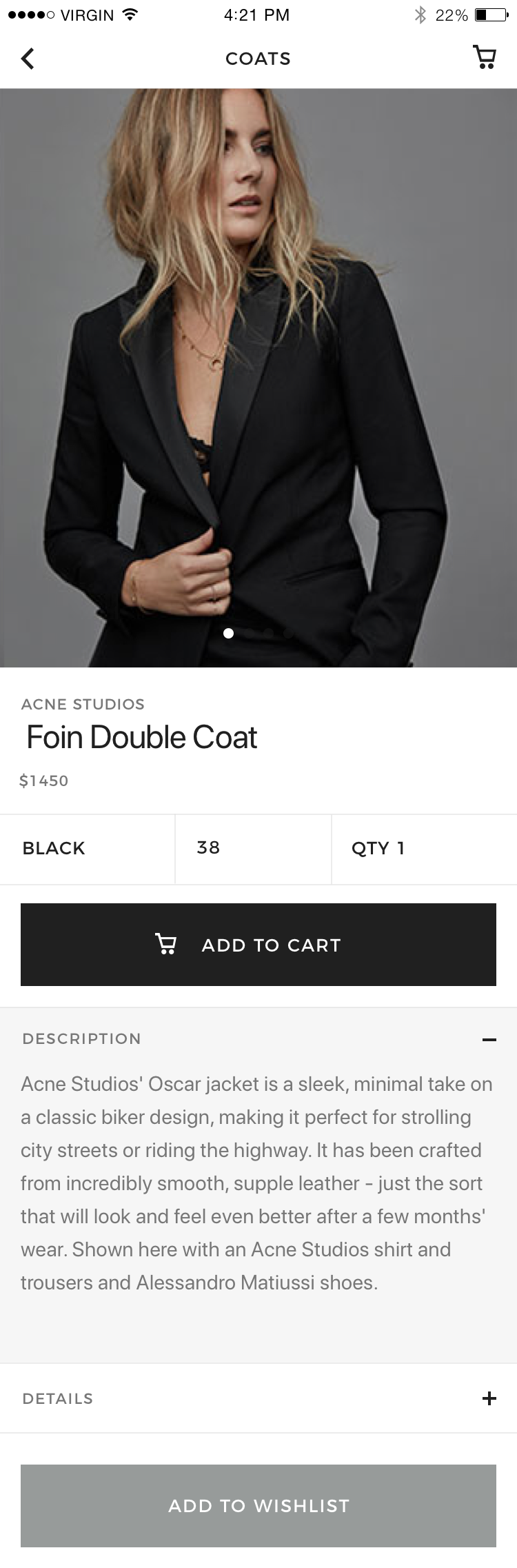Tap the COATS page title
The width and height of the screenshot is (517, 1568).
click(258, 59)
